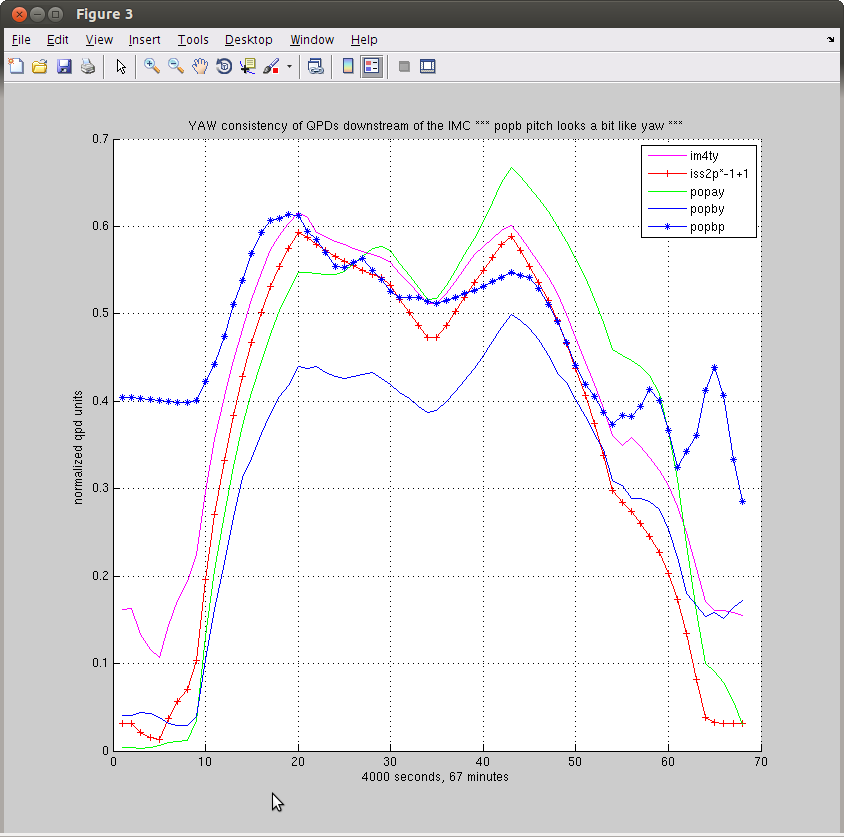The height and width of the screenshot is (837, 844).
Task: Open the Window menu
Action: point(312,40)
